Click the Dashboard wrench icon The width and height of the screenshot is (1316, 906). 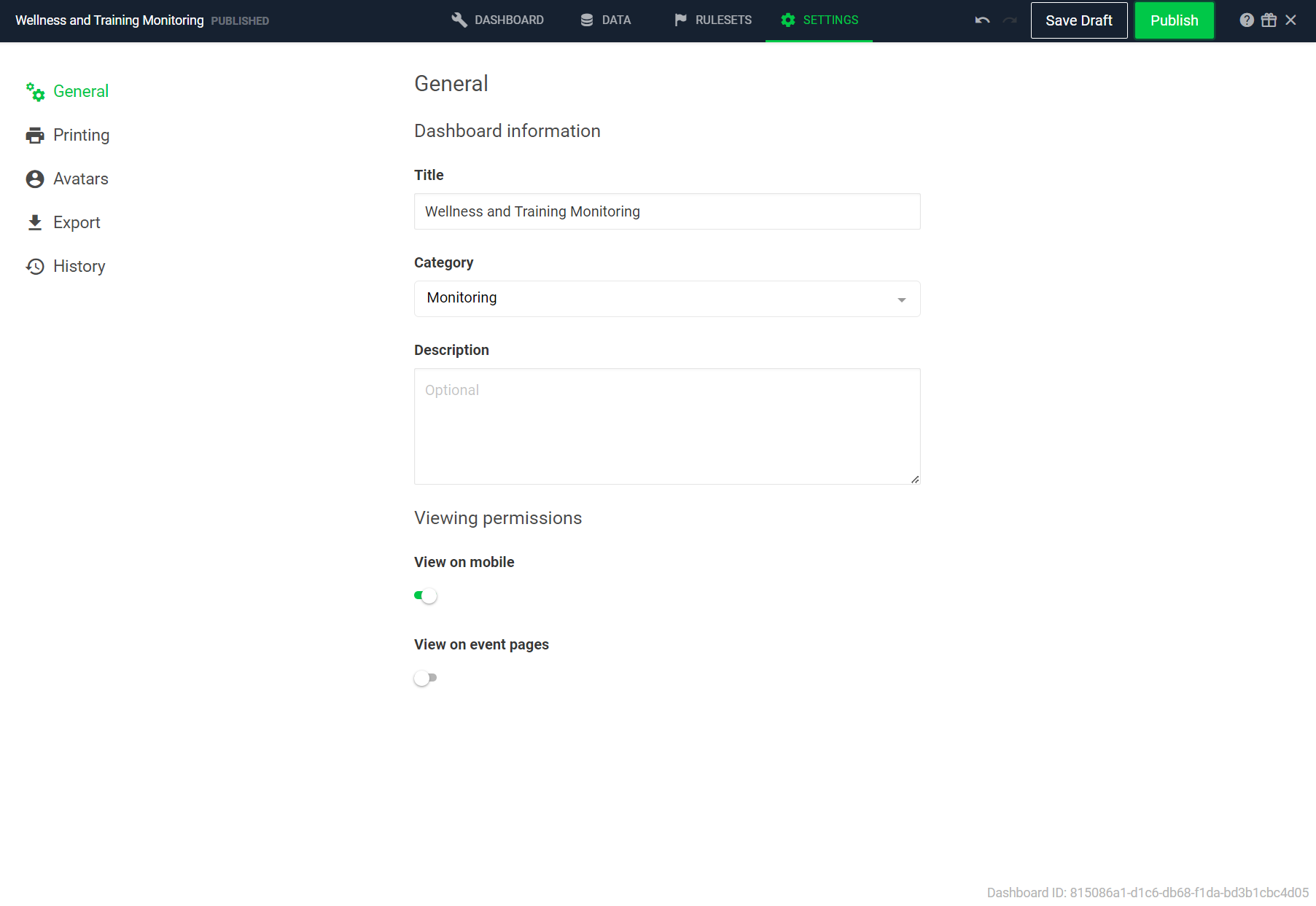[459, 20]
